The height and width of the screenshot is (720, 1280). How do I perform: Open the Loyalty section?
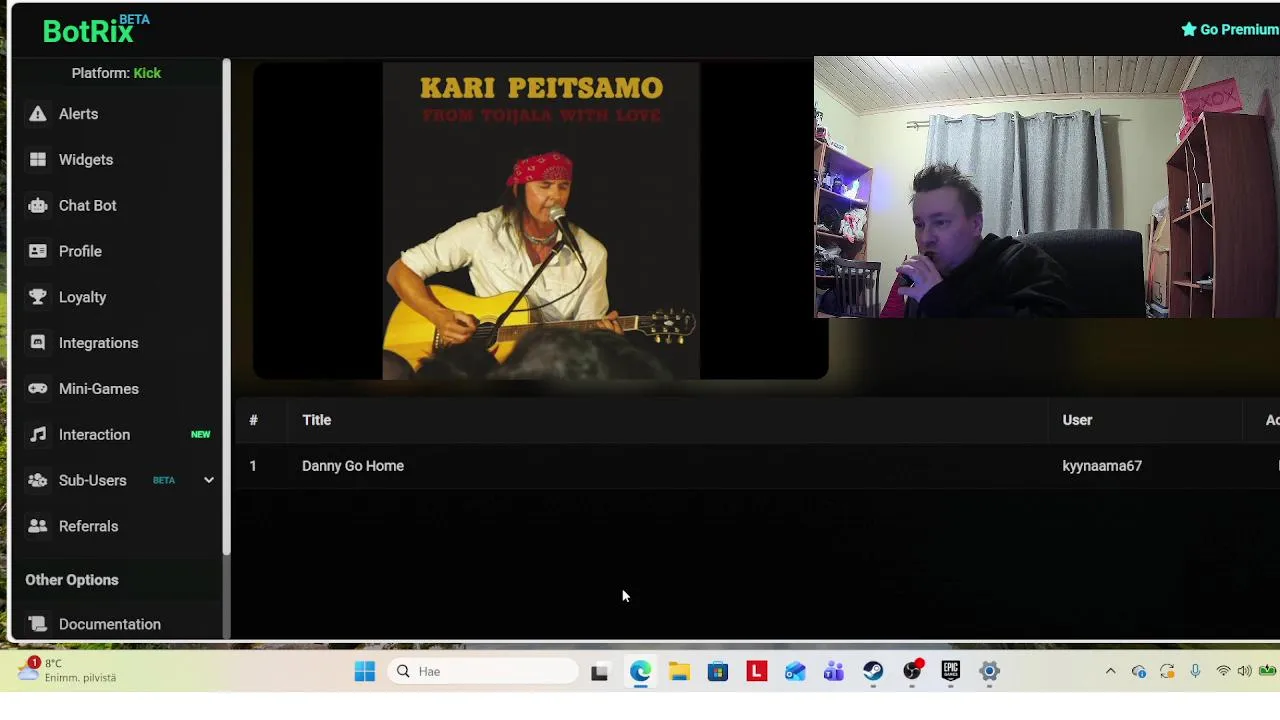pyautogui.click(x=82, y=297)
